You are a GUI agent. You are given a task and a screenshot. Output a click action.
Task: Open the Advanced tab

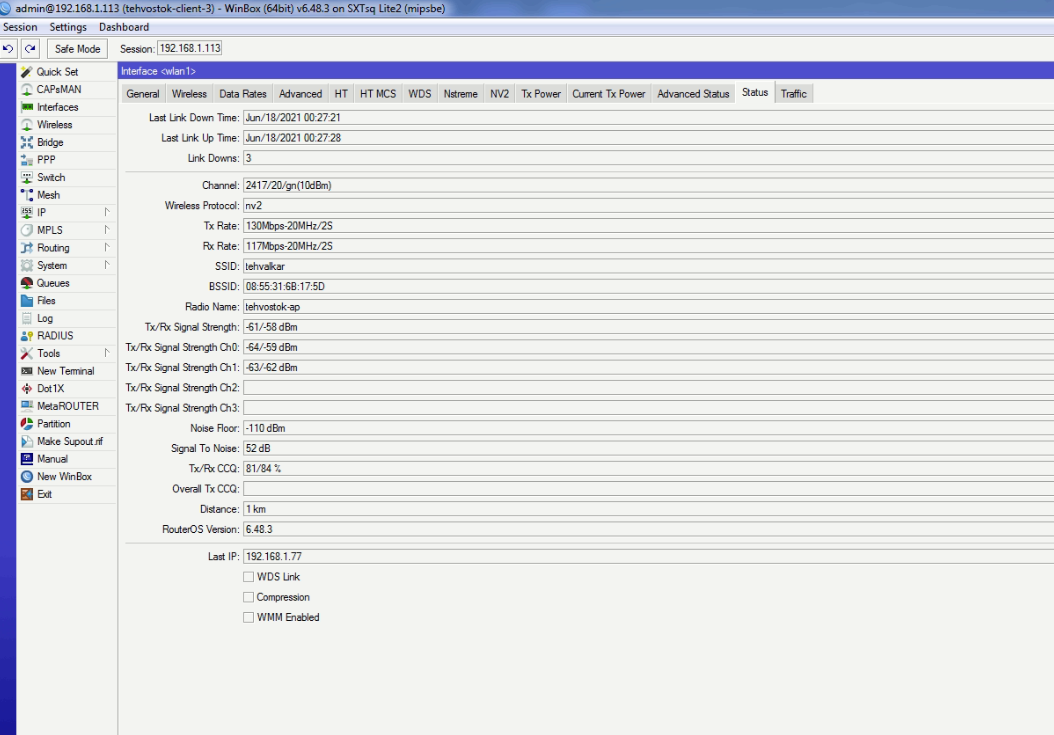(x=300, y=94)
